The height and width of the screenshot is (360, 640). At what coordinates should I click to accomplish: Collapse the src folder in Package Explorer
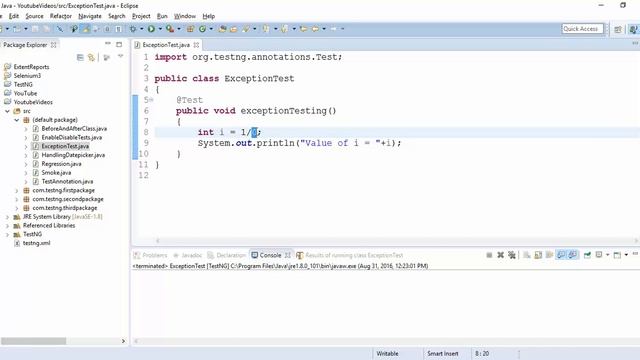(7, 111)
